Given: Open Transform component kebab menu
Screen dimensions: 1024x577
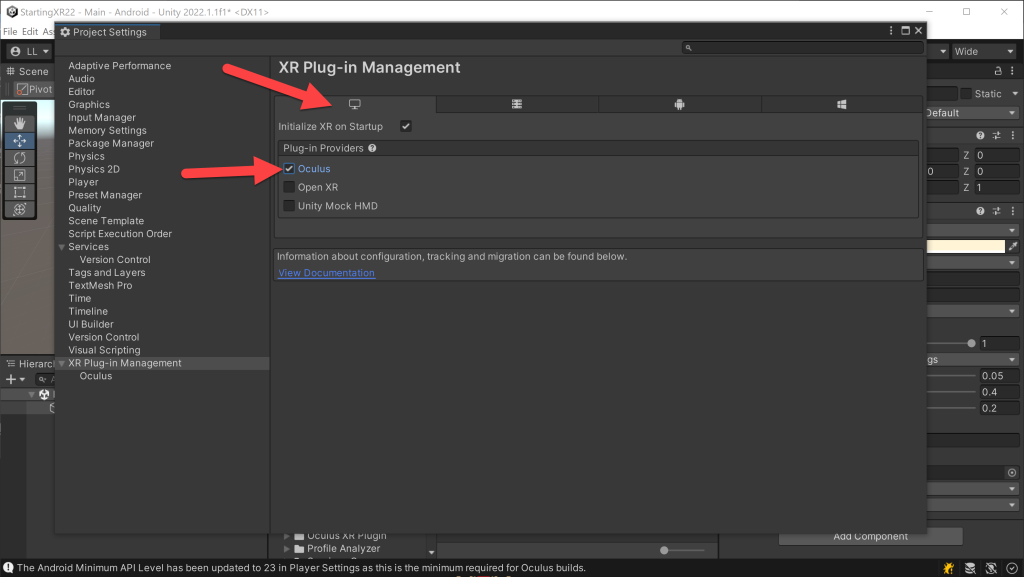Looking at the screenshot, I should 1012,136.
